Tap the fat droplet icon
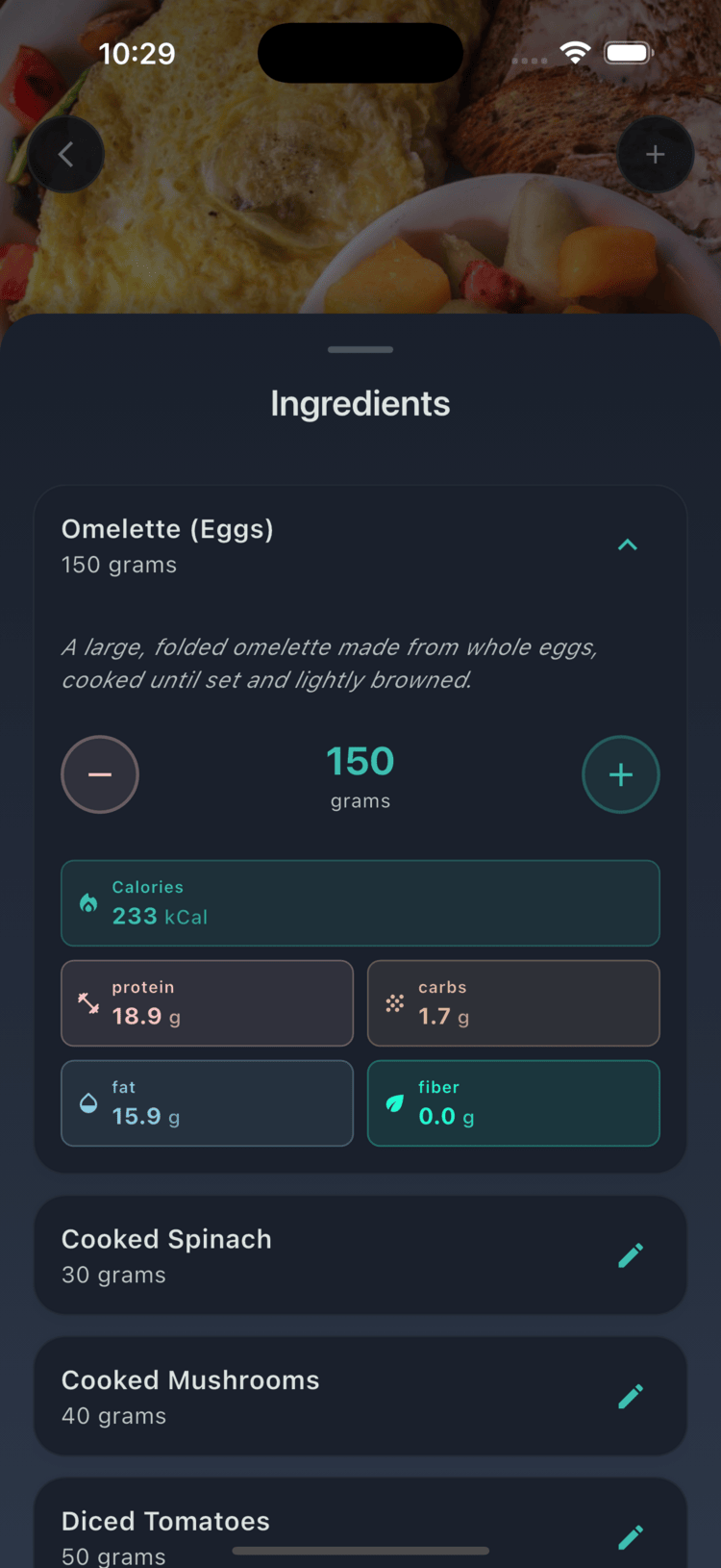 (88, 1103)
